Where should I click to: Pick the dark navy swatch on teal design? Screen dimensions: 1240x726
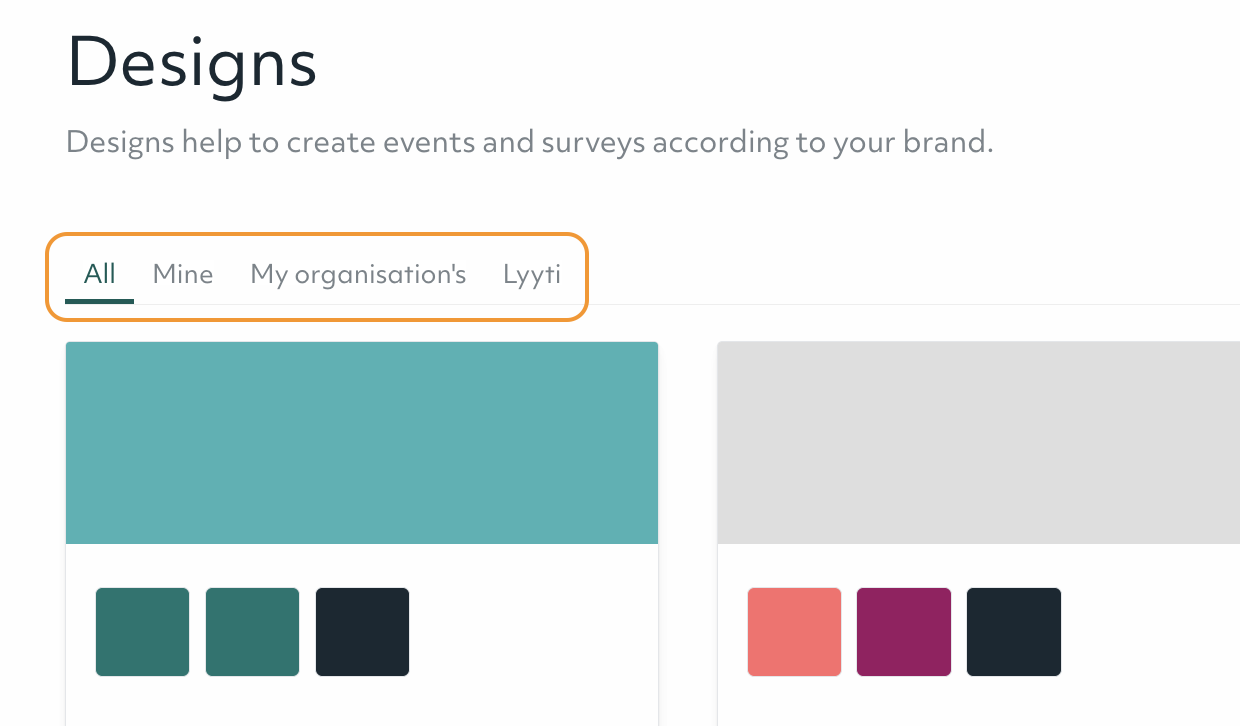pos(362,632)
